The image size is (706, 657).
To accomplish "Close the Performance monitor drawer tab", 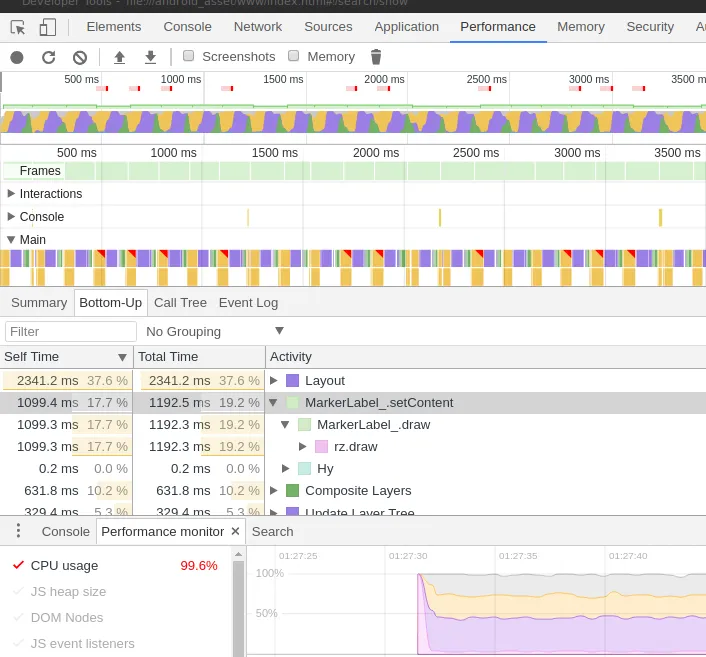I will coord(236,531).
